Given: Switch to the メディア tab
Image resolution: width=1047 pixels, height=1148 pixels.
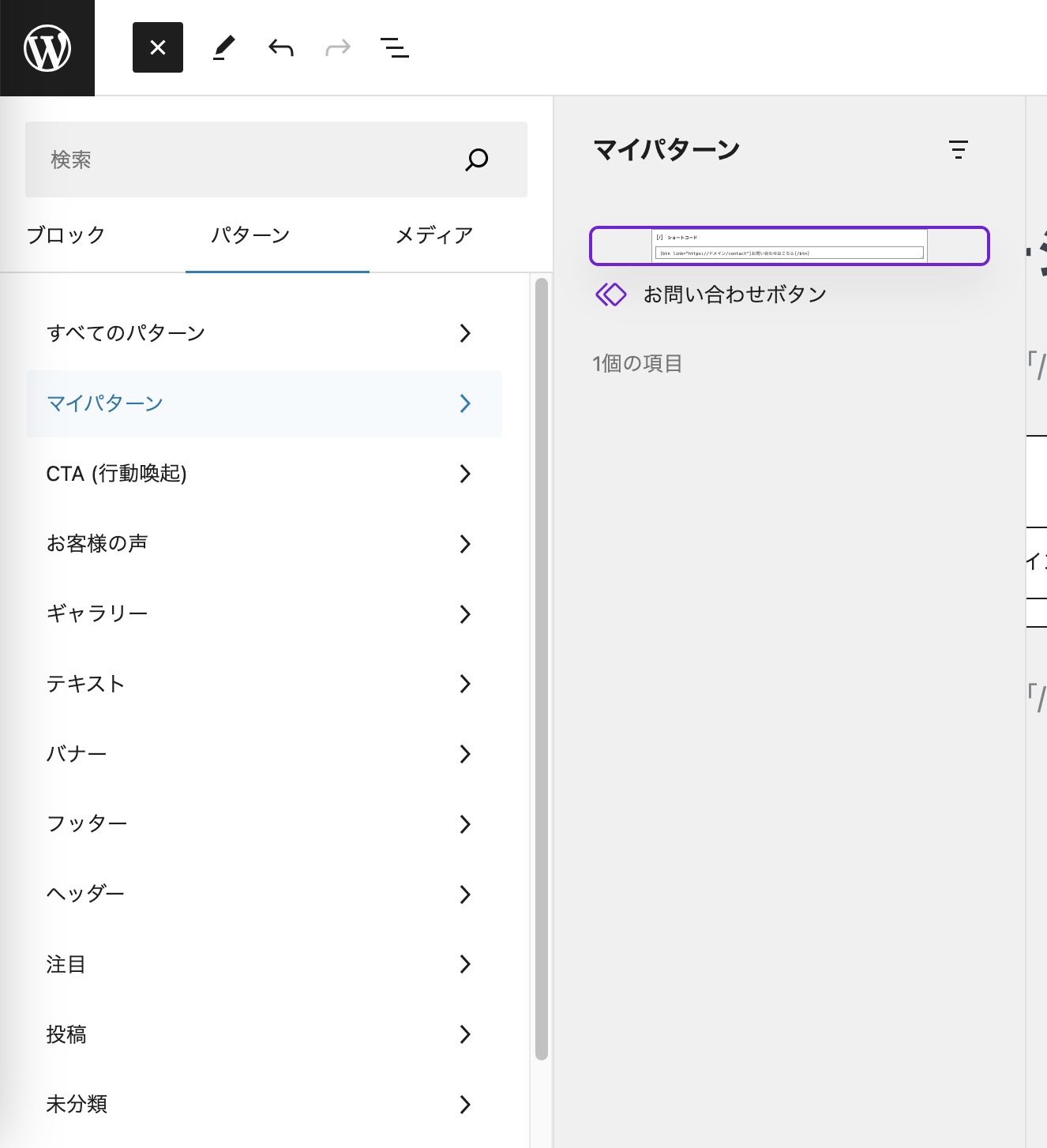Looking at the screenshot, I should tap(434, 235).
